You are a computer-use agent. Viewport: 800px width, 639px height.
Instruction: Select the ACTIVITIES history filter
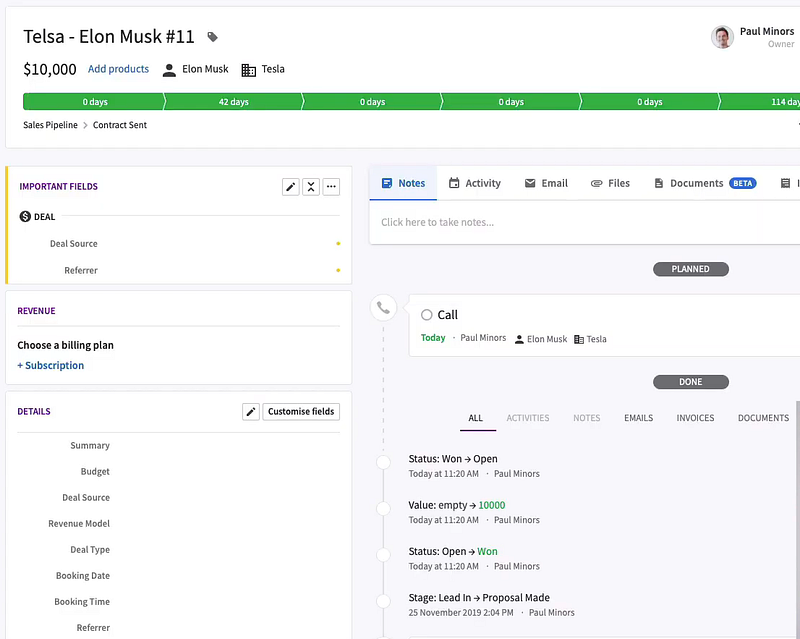coord(528,418)
